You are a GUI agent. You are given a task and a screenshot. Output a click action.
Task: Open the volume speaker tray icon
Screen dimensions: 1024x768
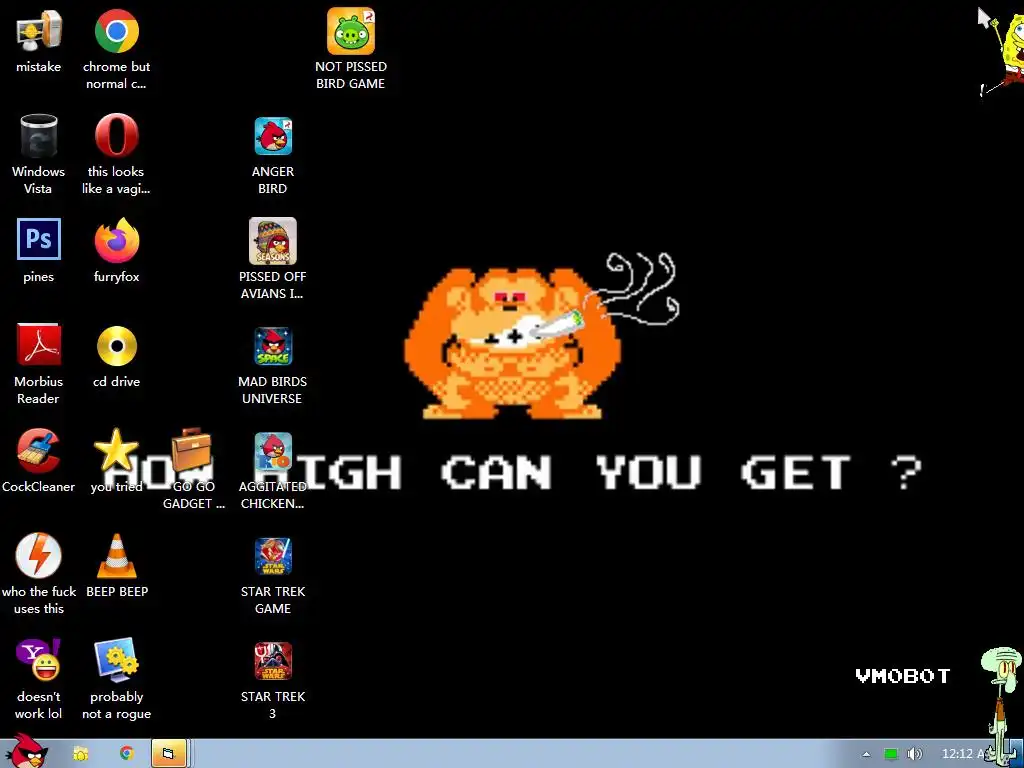coord(914,754)
